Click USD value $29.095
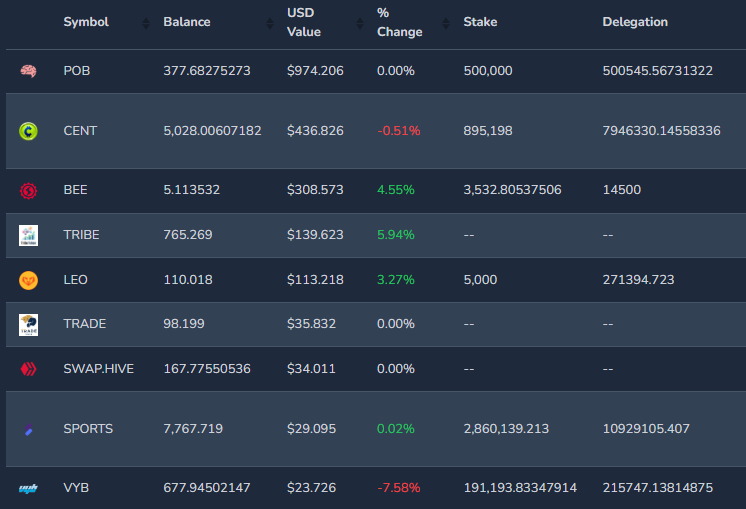746x509 pixels. pyautogui.click(x=311, y=429)
